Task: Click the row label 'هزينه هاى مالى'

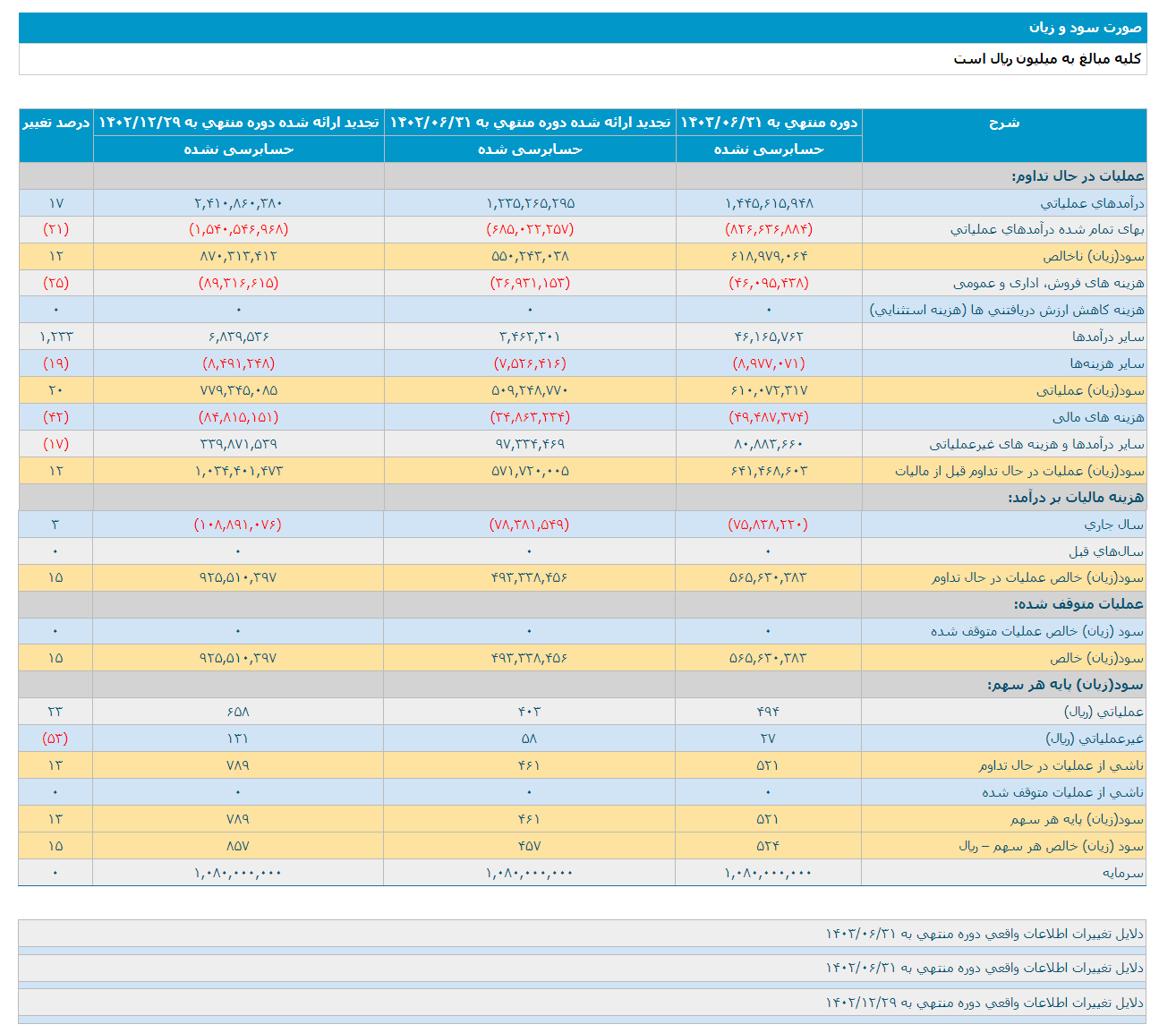Action: click(1099, 418)
